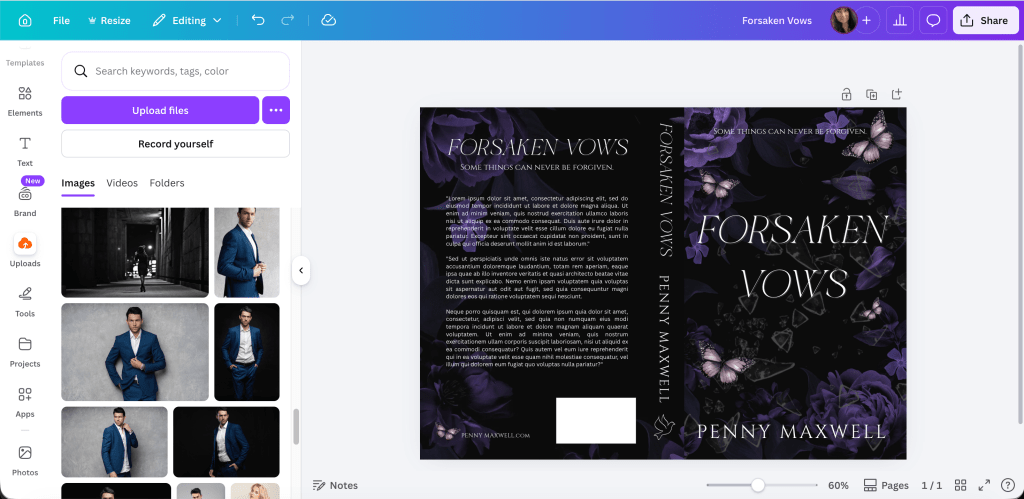The width and height of the screenshot is (1024, 499).
Task: Open the Text sidebar panel
Action: pos(25,152)
